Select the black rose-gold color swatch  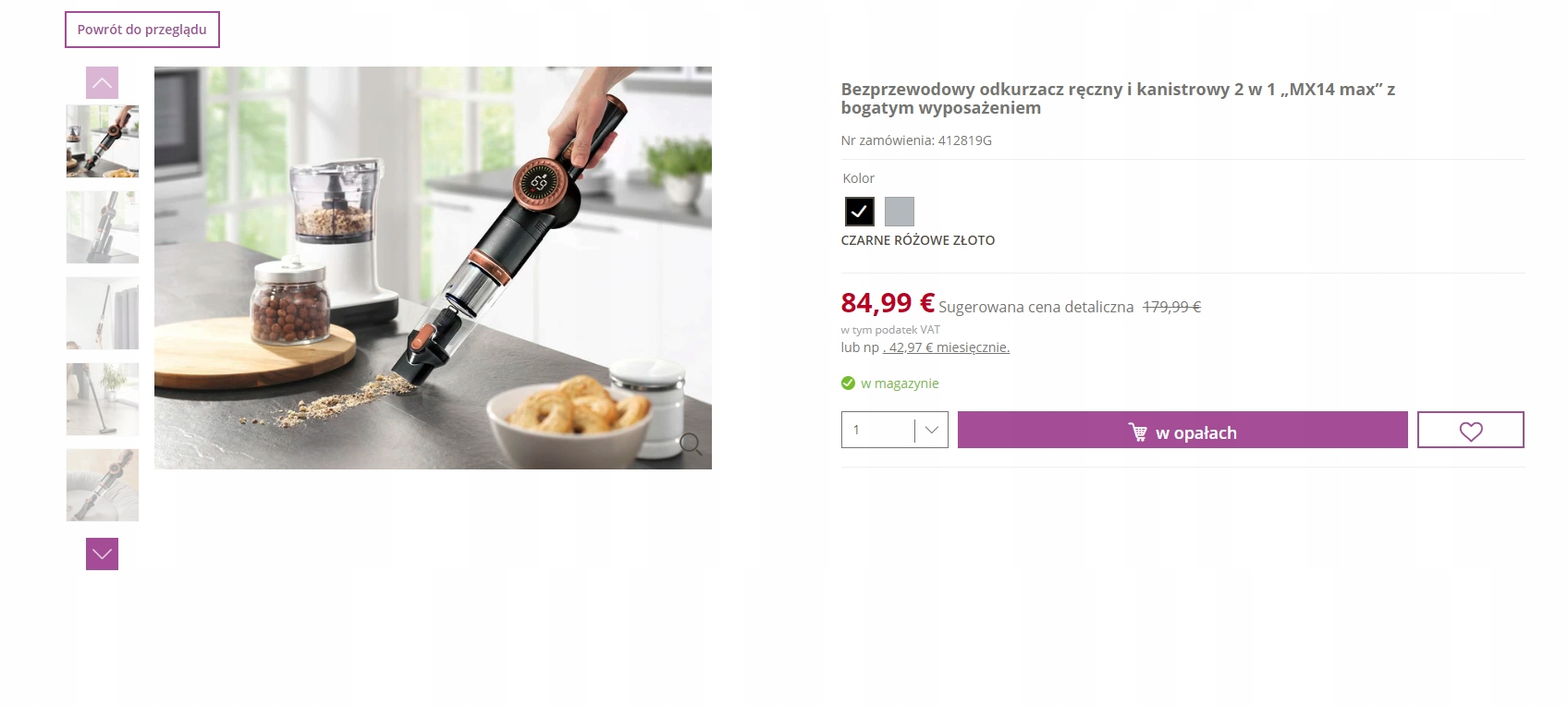tap(859, 212)
